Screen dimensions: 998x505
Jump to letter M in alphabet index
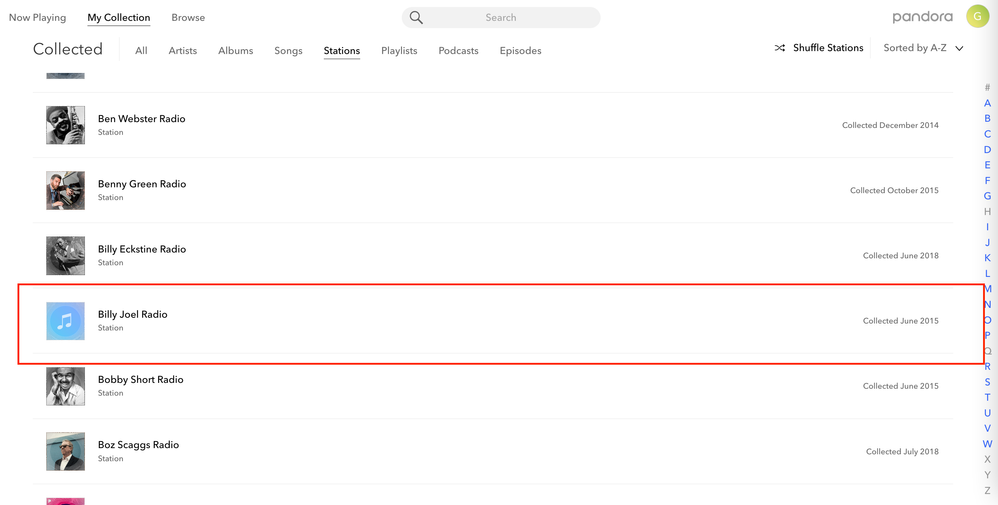click(x=988, y=289)
